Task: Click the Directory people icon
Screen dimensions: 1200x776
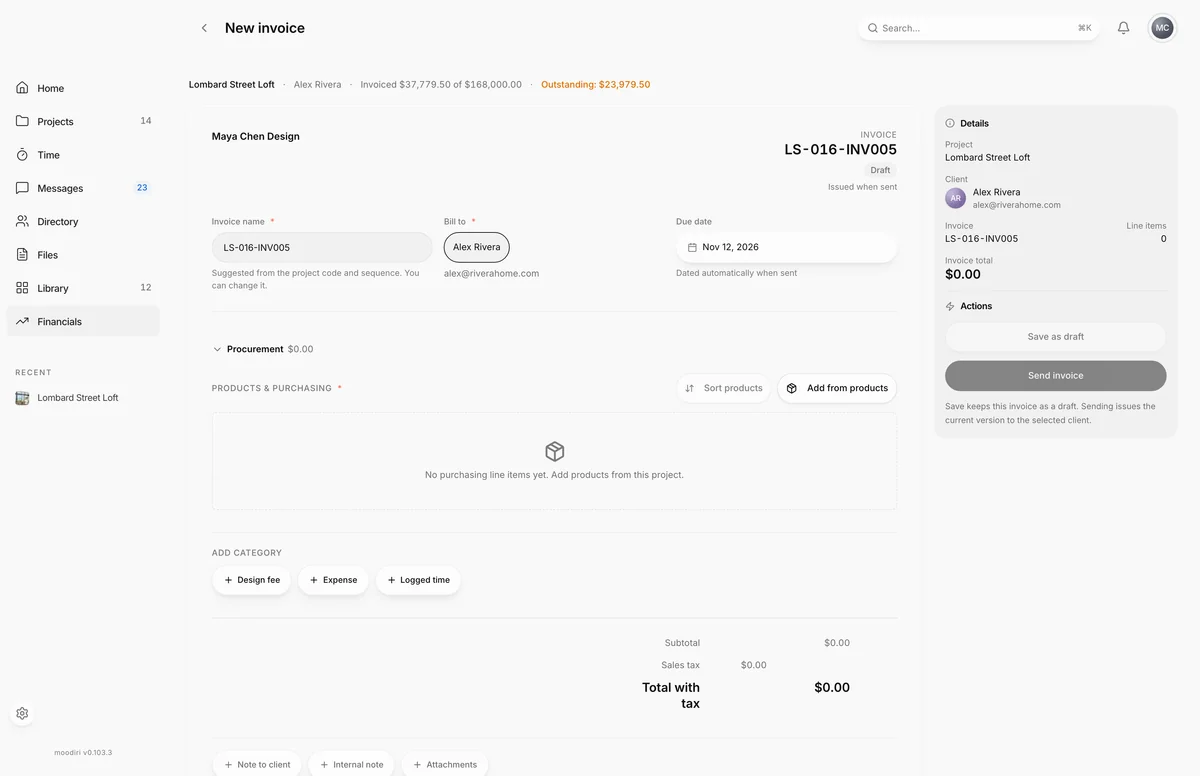Action: [22, 221]
